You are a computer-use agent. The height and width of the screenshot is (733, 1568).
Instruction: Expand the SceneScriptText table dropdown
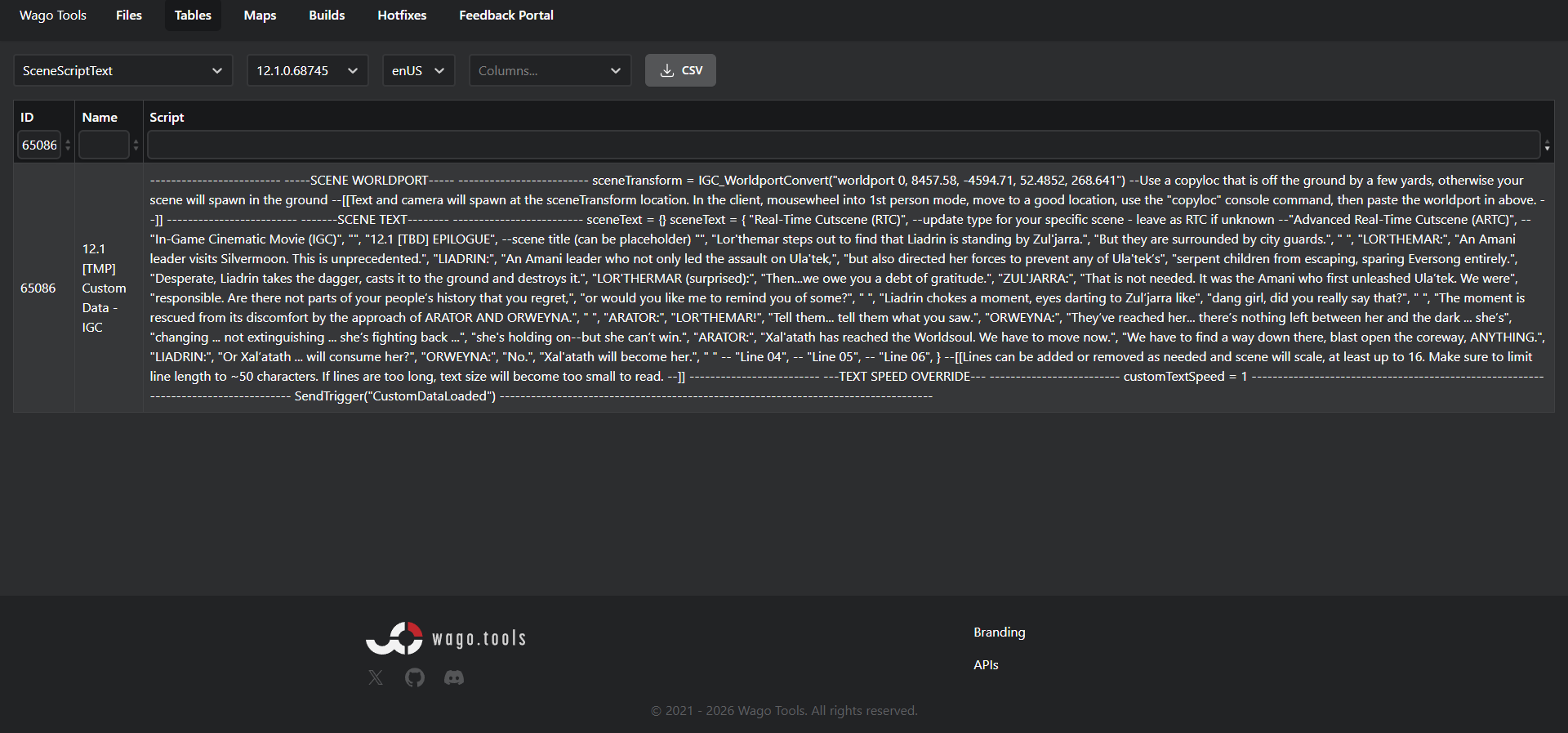[x=123, y=70]
